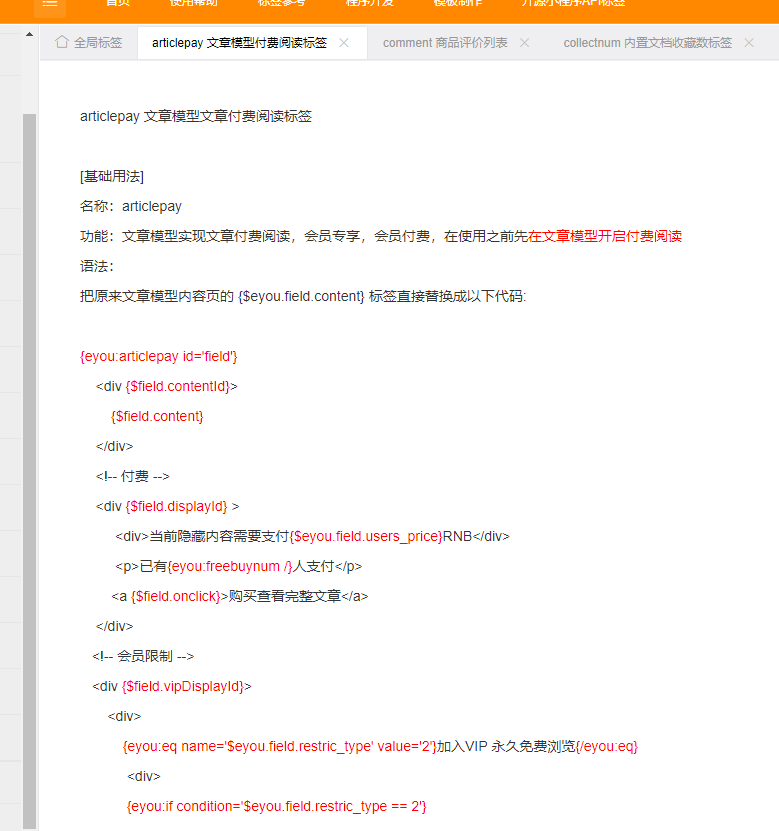Click the {$eyou.field.users_price} code text

coord(366,536)
